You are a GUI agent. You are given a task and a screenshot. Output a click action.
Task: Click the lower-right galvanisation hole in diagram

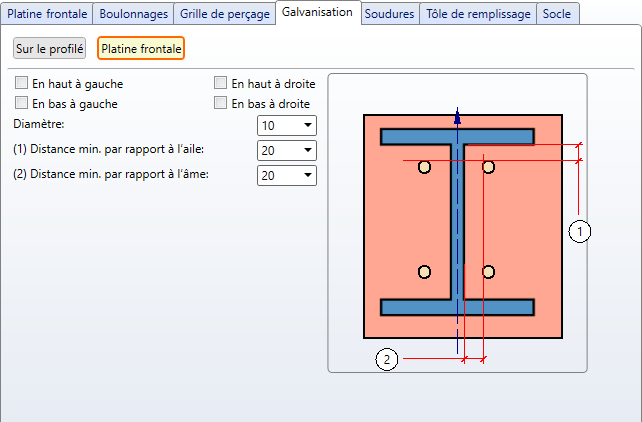[x=488, y=271]
